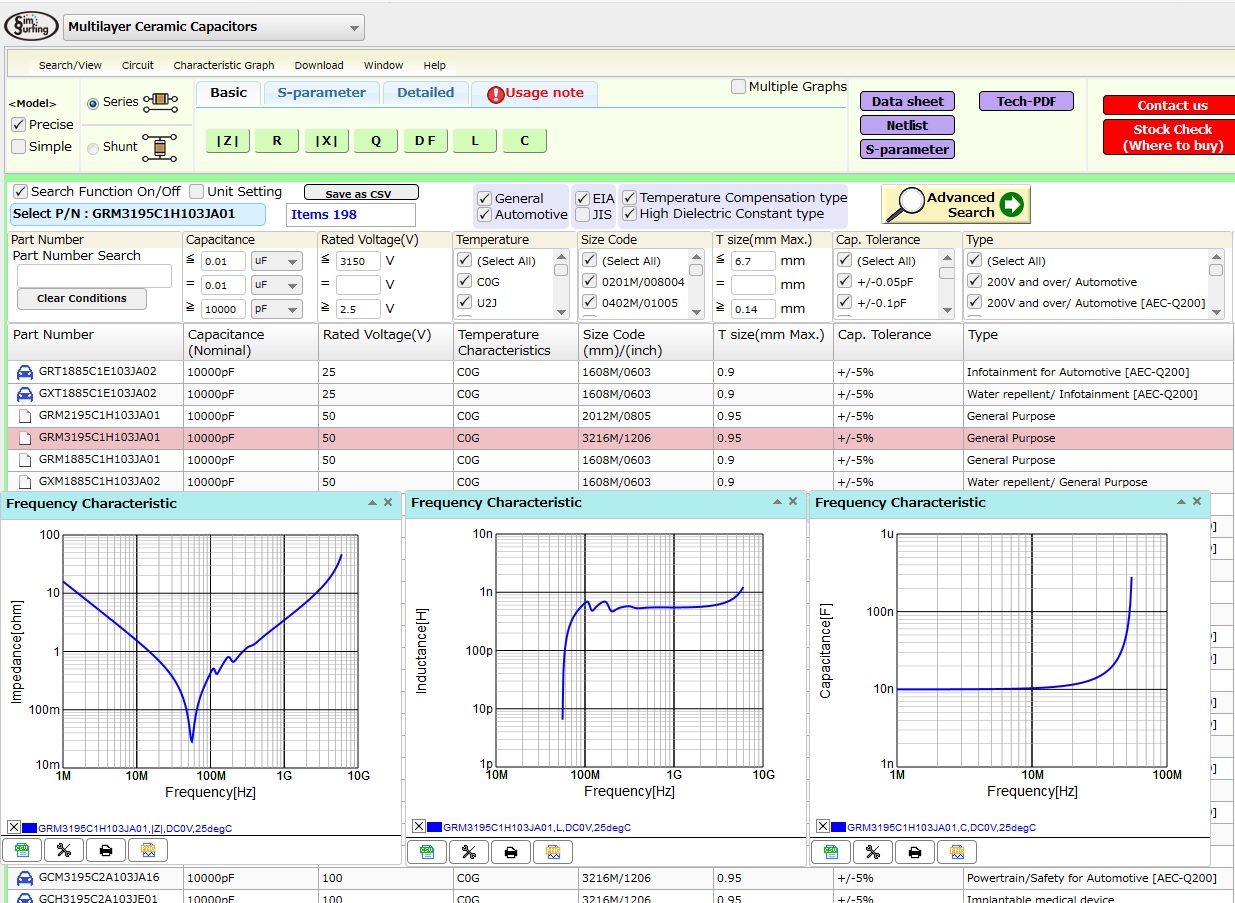The height and width of the screenshot is (903, 1235).
Task: Switch to the S-parameter tab
Action: tap(321, 93)
